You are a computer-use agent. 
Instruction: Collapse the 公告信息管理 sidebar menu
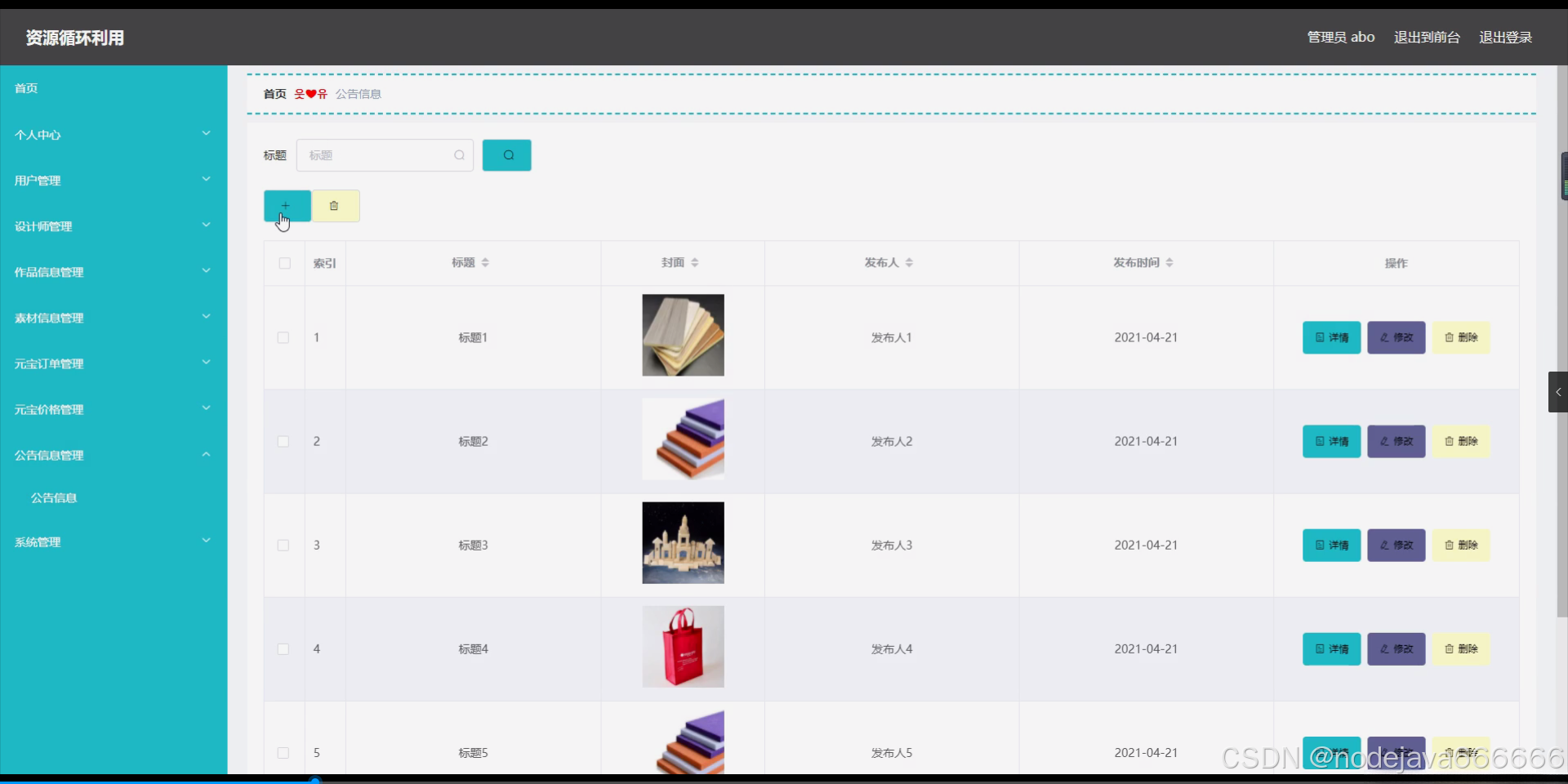click(114, 455)
